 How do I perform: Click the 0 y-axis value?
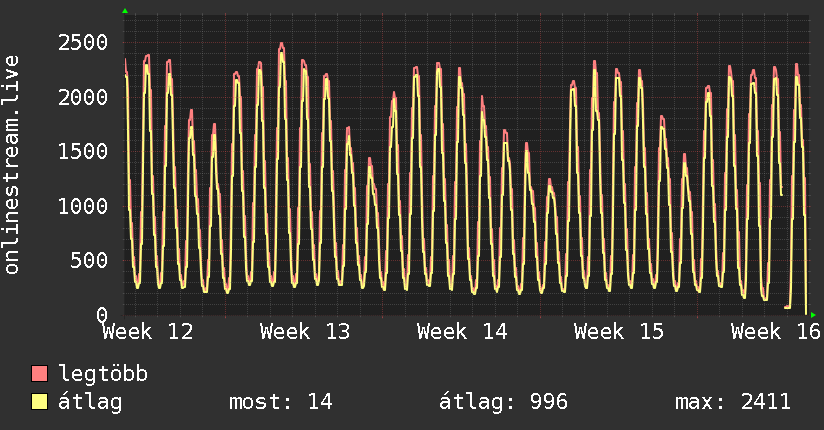102,315
